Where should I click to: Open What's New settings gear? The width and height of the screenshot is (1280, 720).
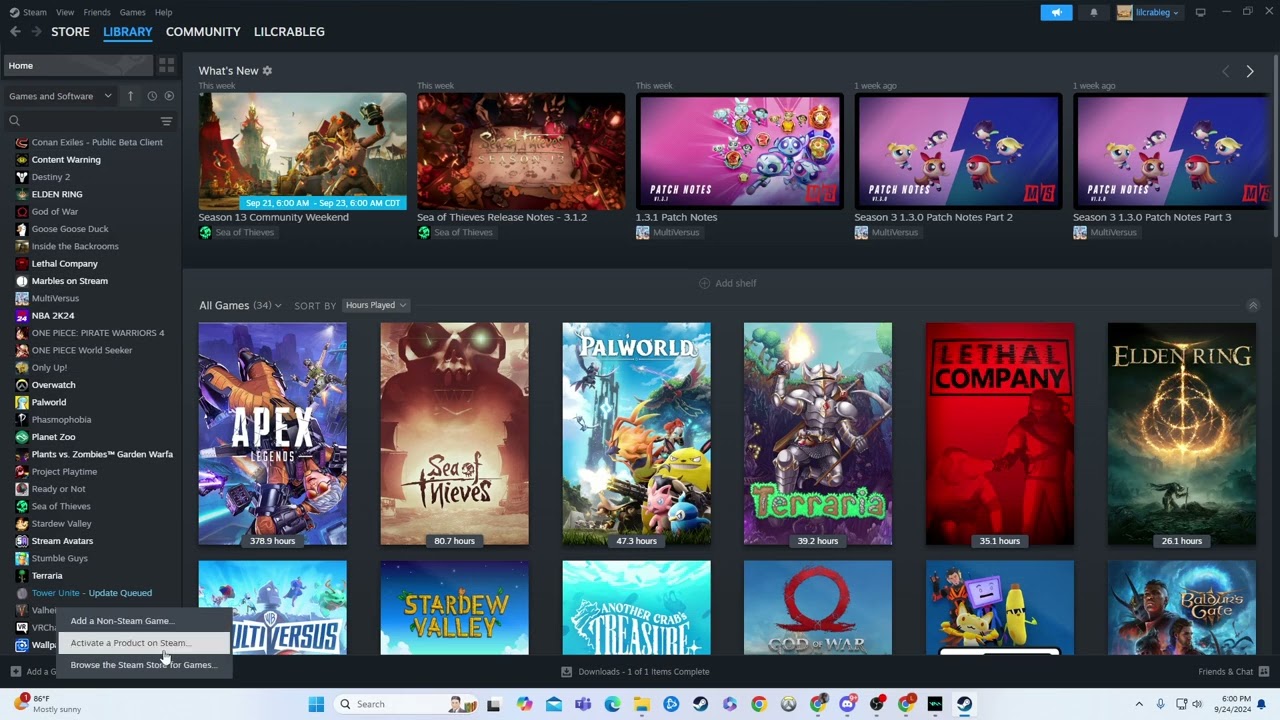267,71
